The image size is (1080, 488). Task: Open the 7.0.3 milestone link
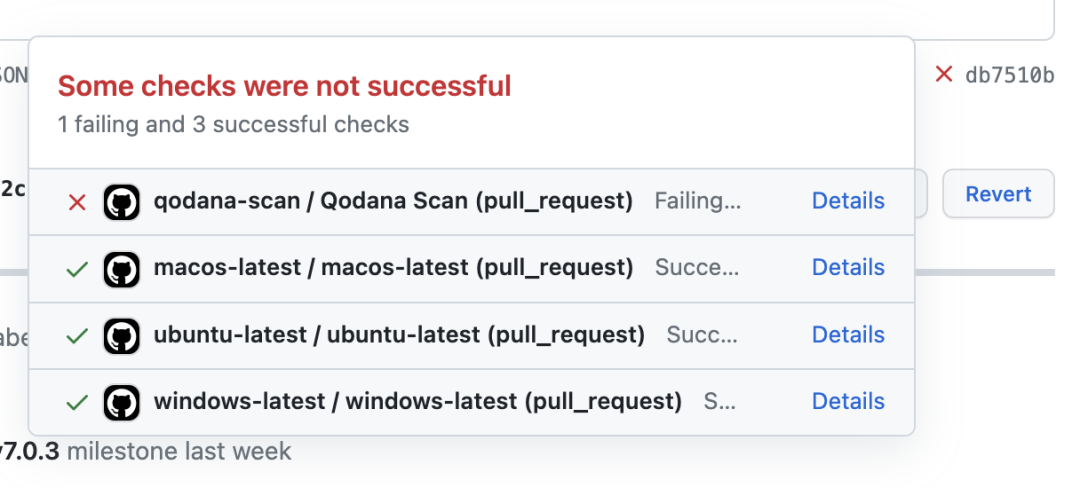point(30,451)
